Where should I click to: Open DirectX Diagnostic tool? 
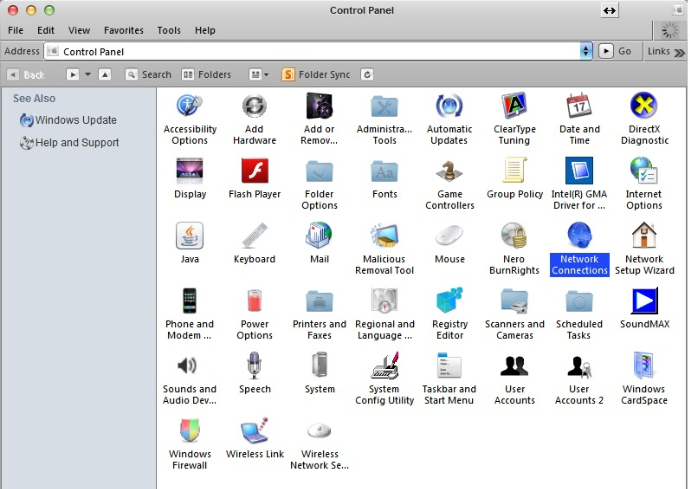click(644, 119)
